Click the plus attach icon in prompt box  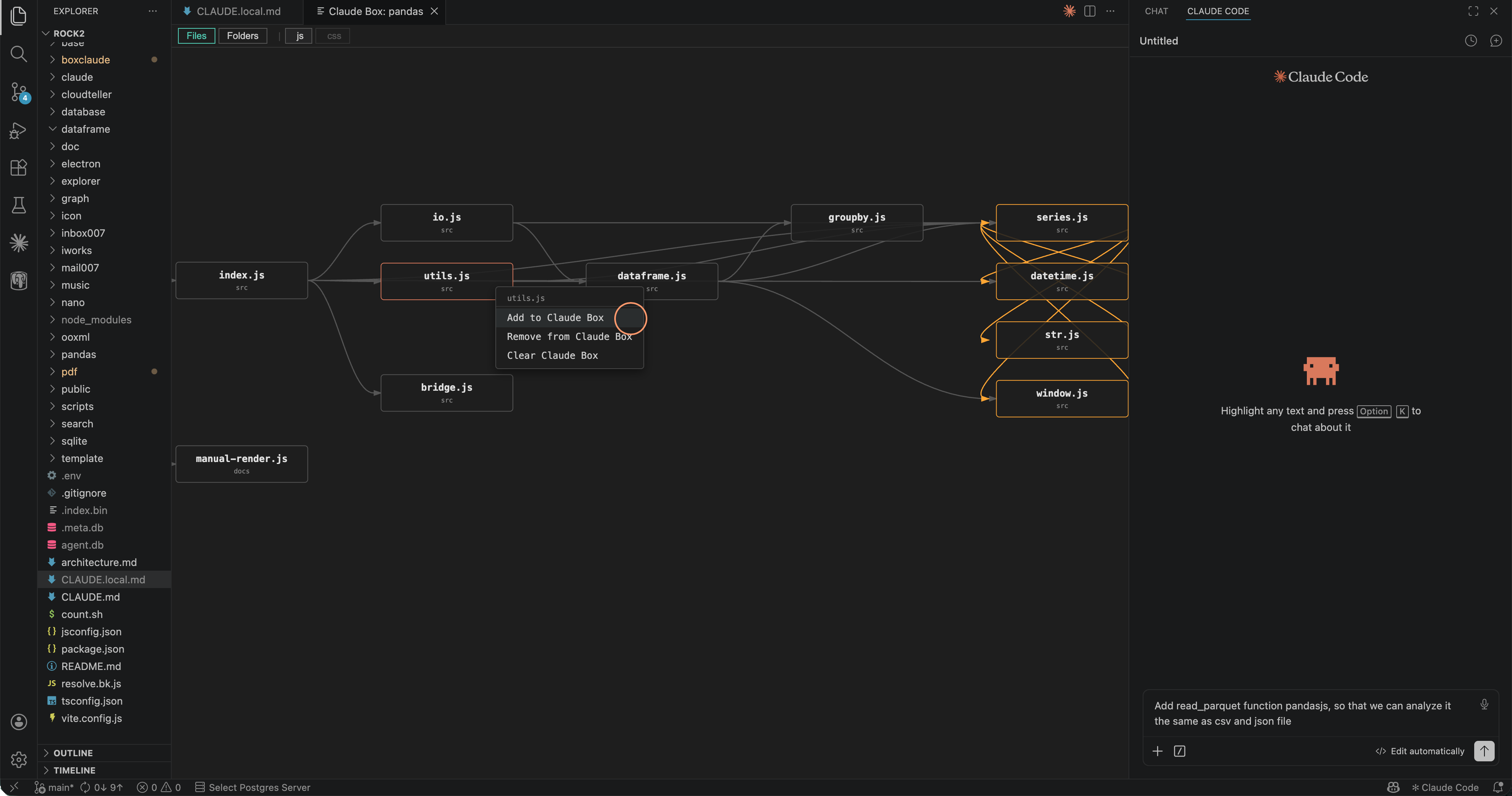1158,751
